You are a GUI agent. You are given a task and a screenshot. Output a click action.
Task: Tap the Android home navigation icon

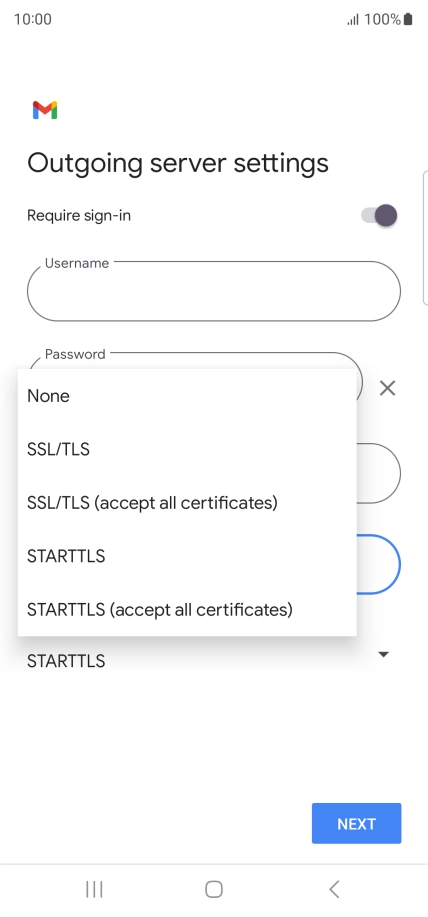pyautogui.click(x=214, y=889)
